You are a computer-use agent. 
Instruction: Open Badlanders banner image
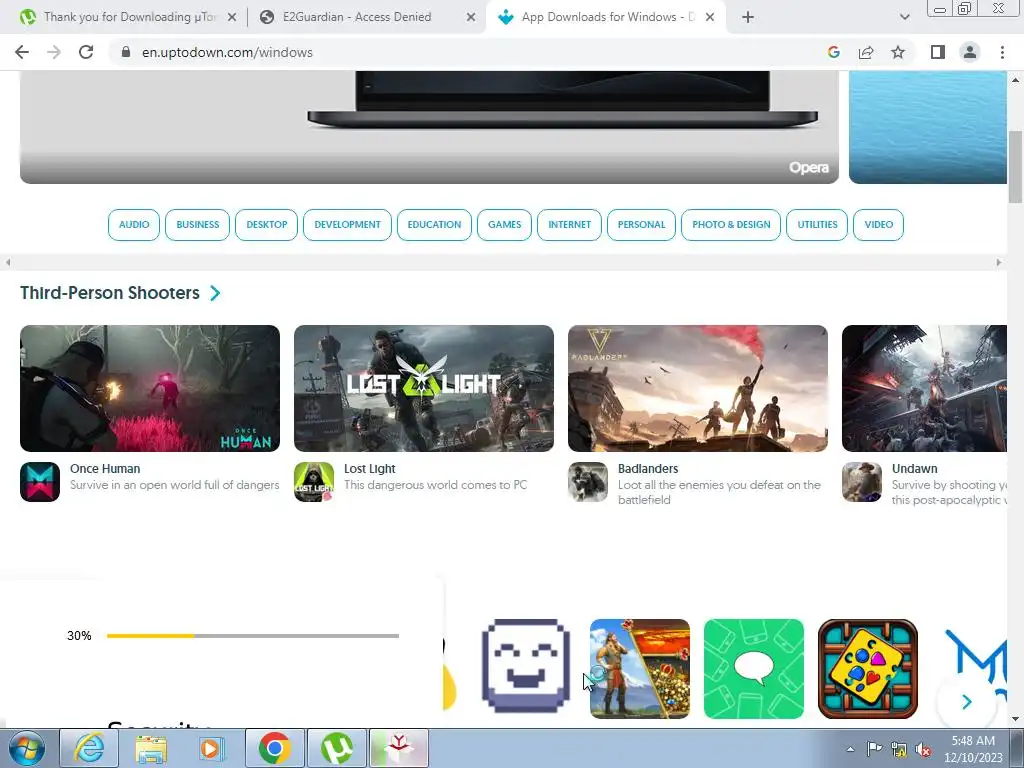pos(698,389)
